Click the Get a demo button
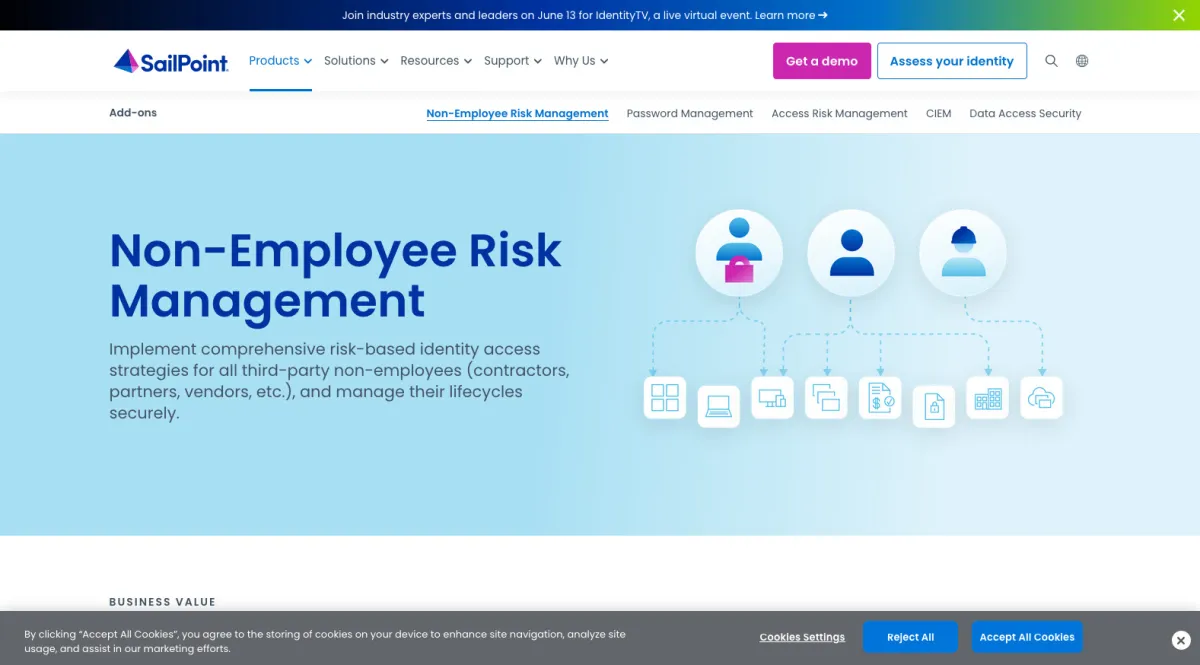1200x665 pixels. coord(822,61)
